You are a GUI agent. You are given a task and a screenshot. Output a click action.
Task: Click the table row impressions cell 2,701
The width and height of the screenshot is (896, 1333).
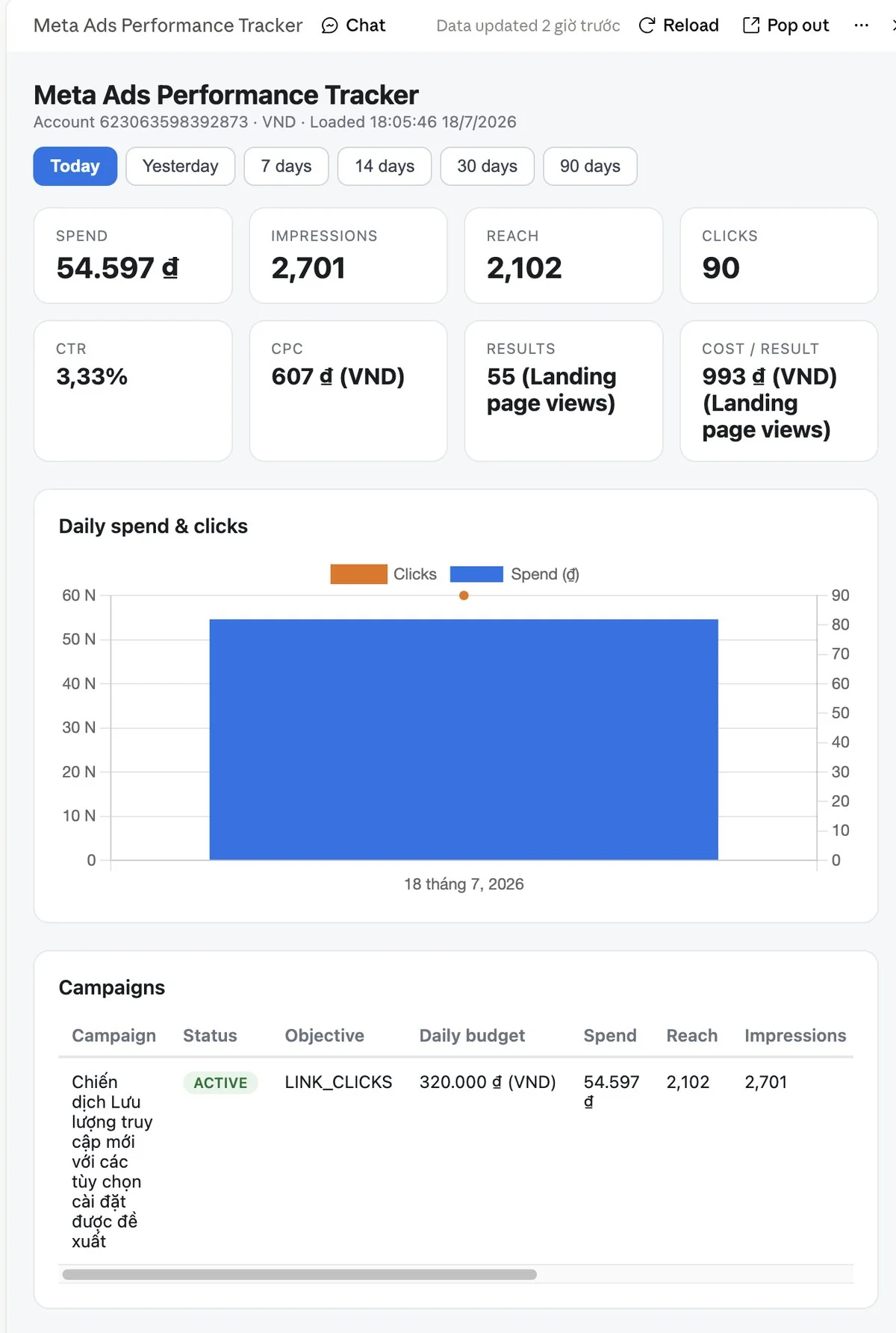(x=766, y=1082)
